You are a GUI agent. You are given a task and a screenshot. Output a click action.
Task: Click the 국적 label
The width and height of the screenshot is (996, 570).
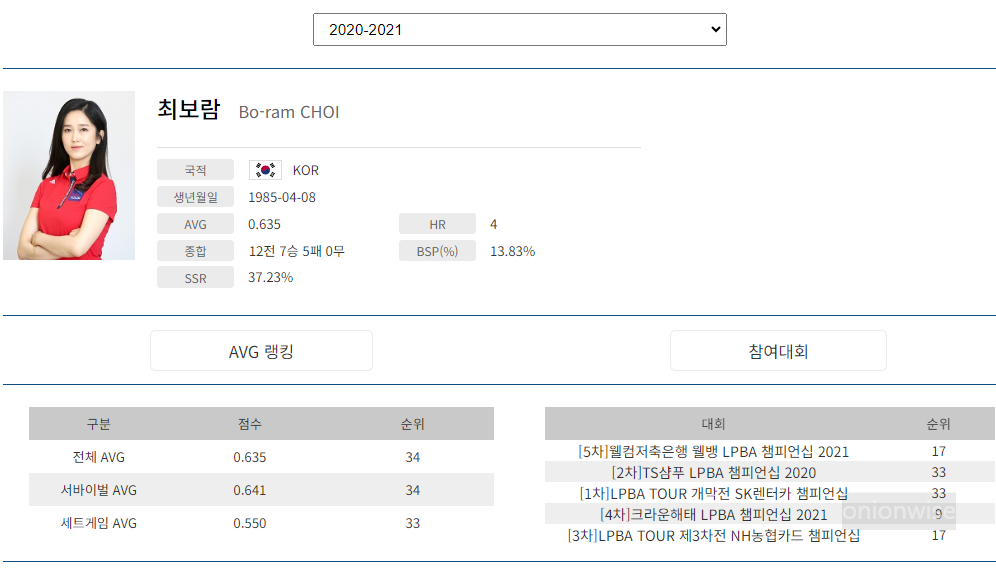click(x=196, y=170)
